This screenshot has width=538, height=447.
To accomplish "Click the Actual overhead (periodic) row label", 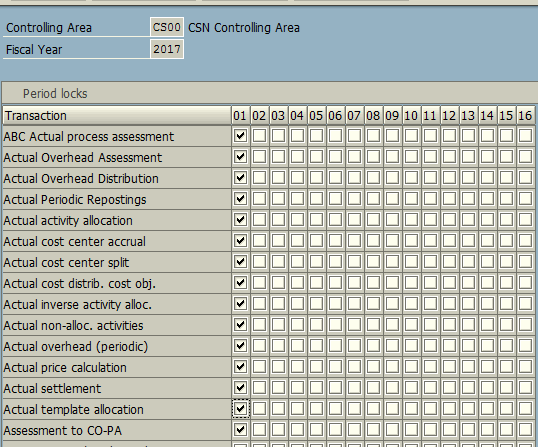I will 76,346.
